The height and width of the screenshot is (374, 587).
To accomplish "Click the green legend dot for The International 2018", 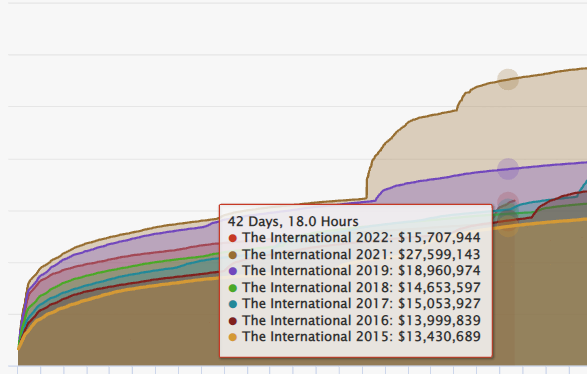I will click(x=232, y=288).
